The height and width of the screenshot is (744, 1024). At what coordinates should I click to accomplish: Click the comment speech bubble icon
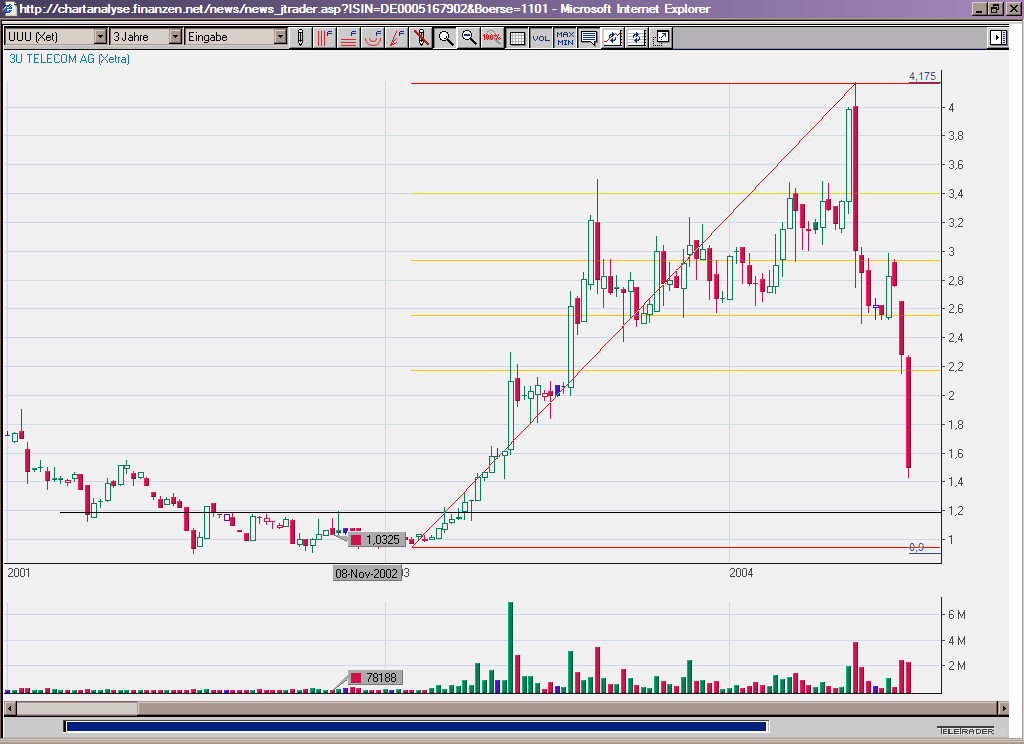[588, 37]
